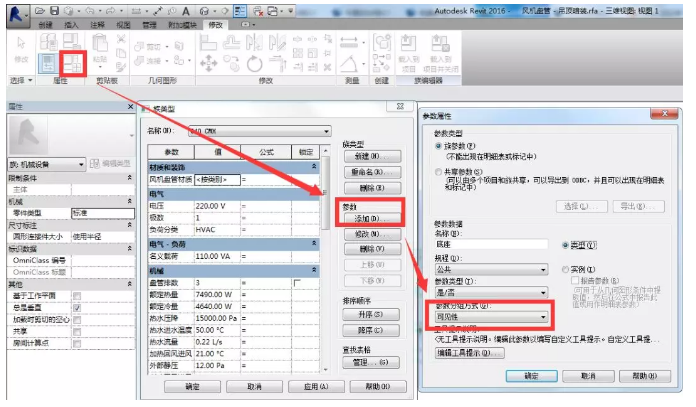Click the Mirror - Draw Axis icon
The height and width of the screenshot is (407, 696).
277,43
